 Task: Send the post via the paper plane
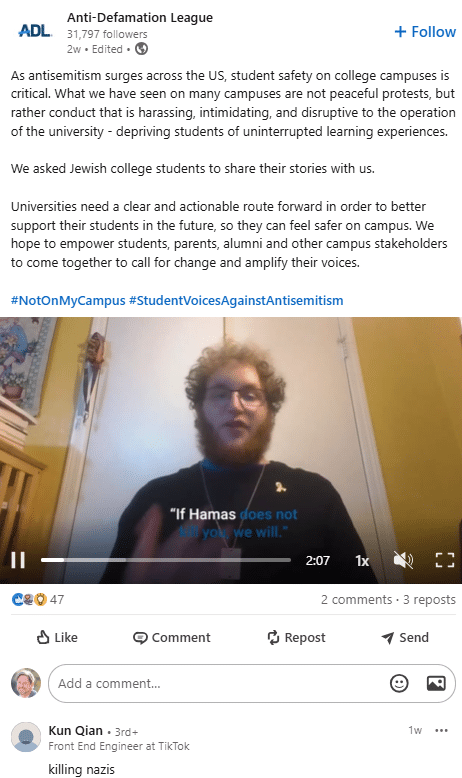[404, 638]
